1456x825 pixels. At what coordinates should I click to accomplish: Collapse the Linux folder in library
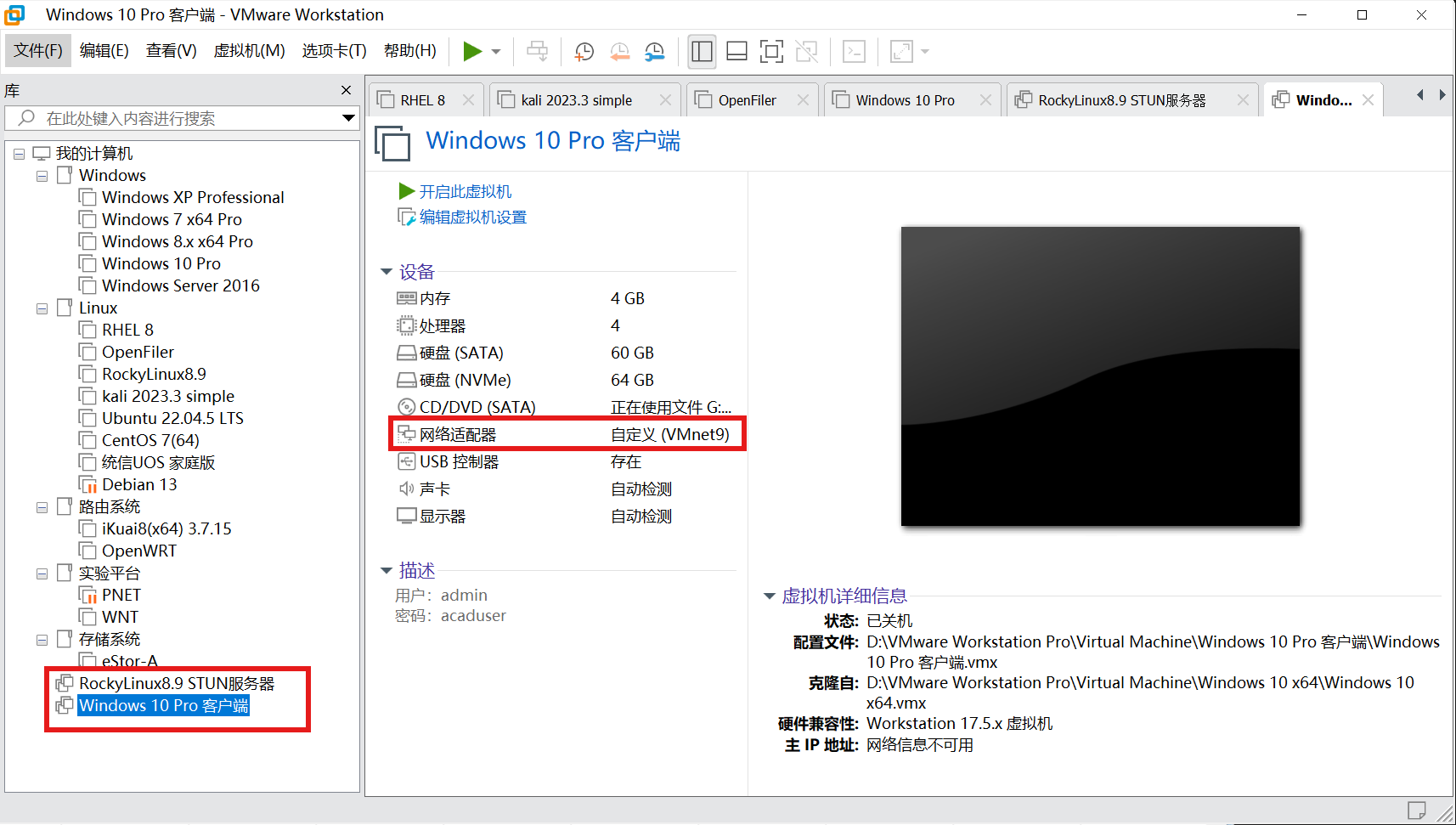point(42,308)
